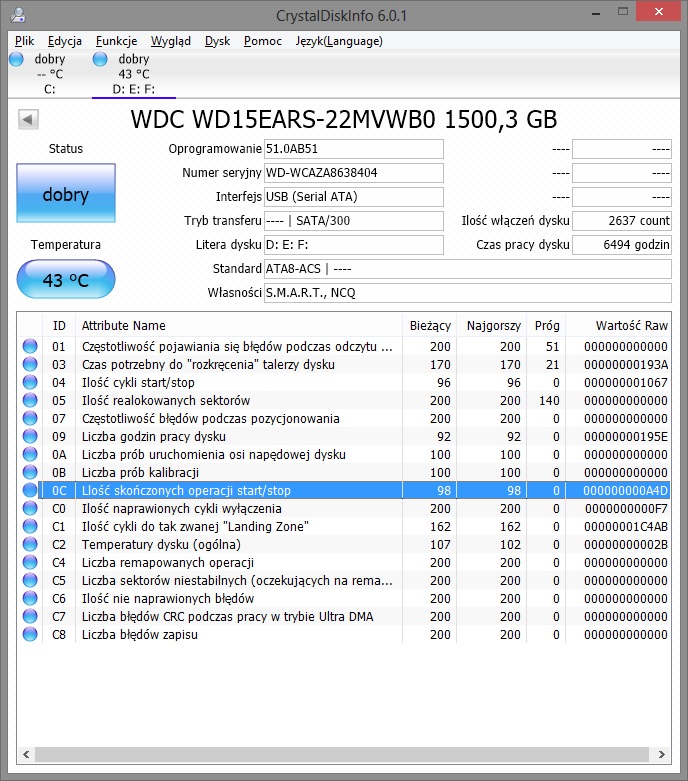This screenshot has height=781, width=688.
Task: Click the 43 °C temperature button
Action: click(66, 279)
